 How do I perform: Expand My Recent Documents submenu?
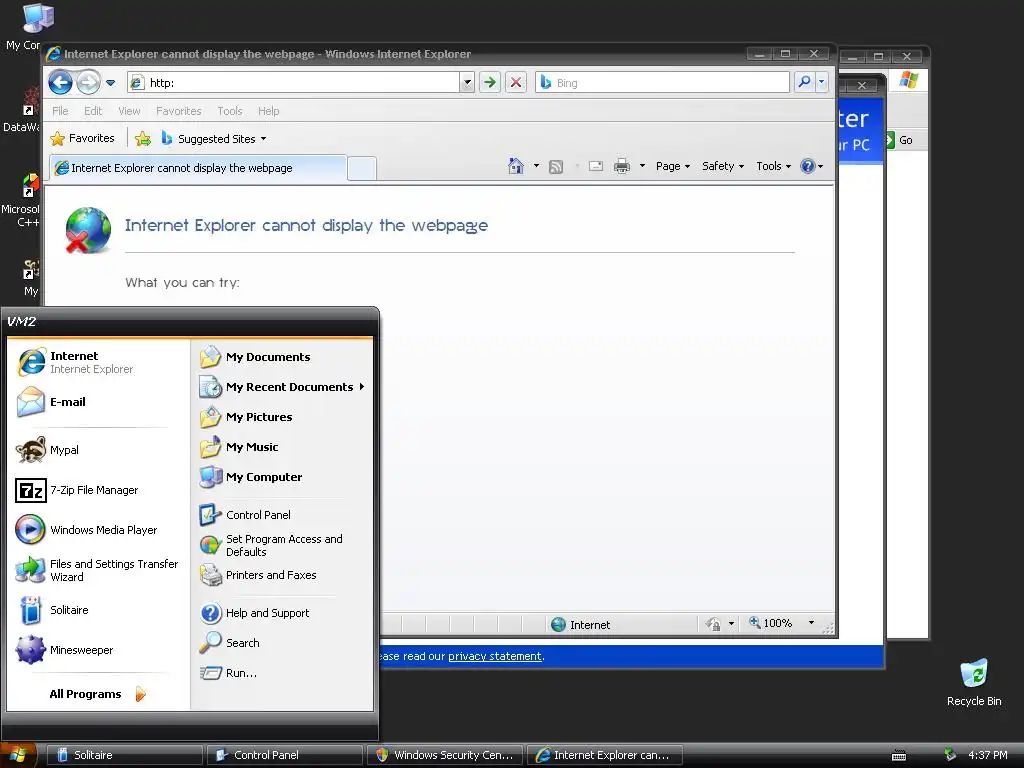(x=282, y=387)
